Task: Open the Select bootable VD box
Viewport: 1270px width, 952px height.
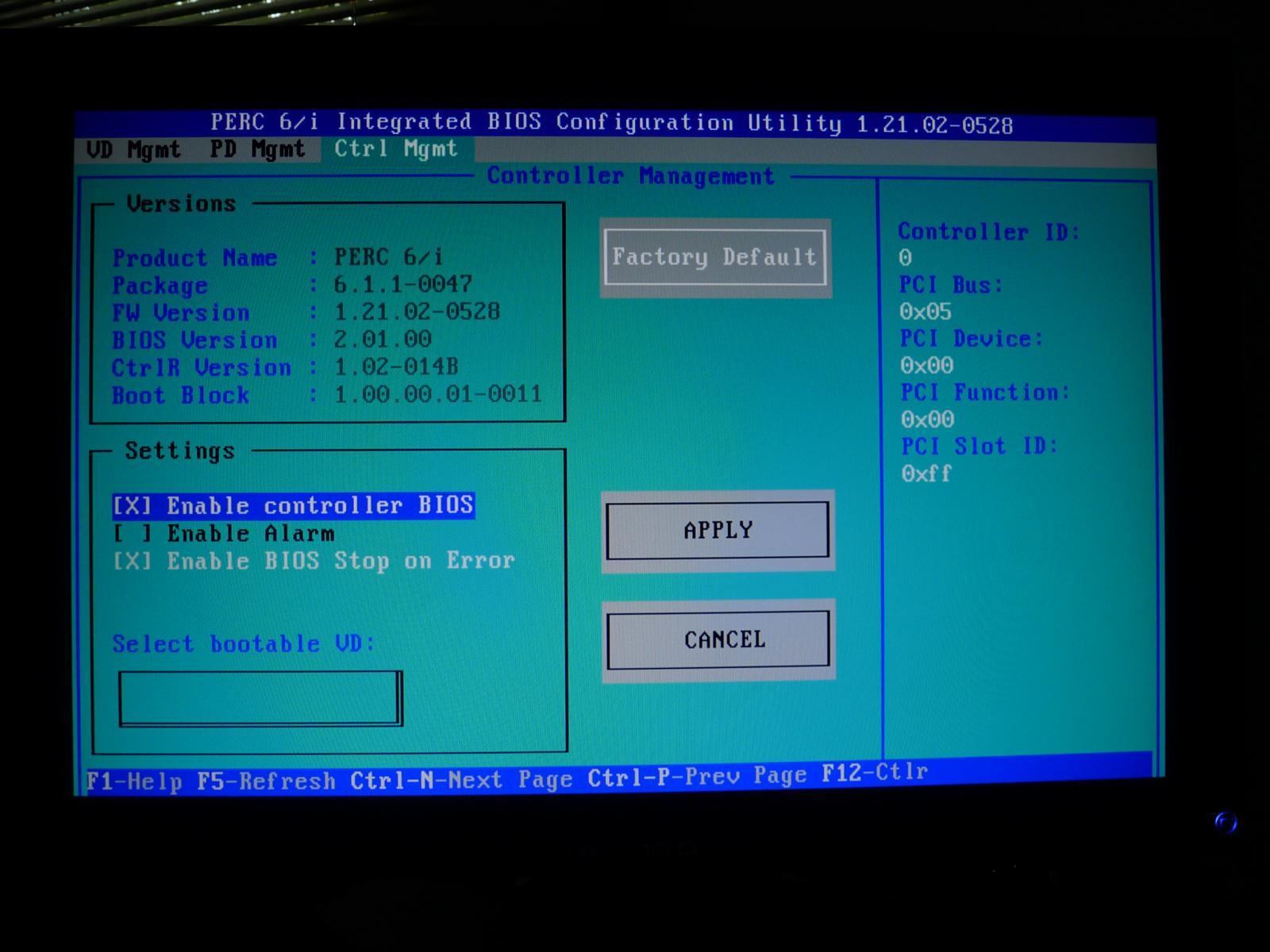Action: [x=261, y=698]
